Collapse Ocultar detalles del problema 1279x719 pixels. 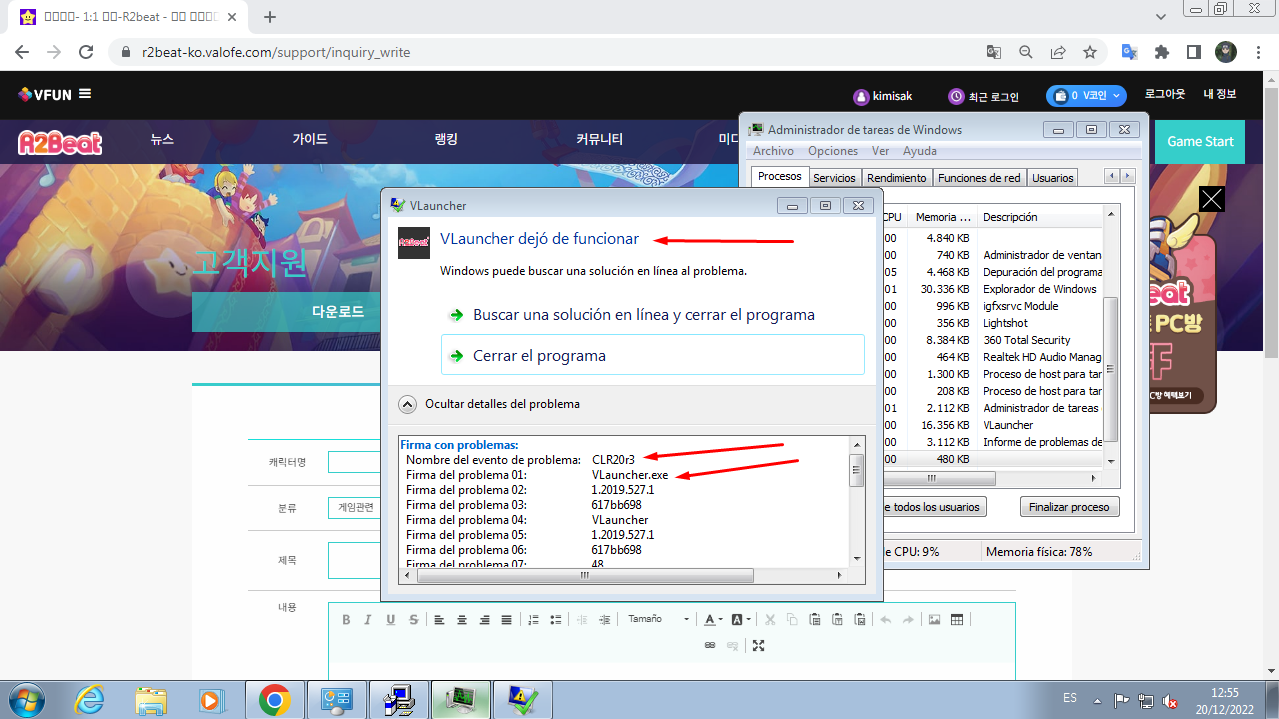pyautogui.click(x=408, y=404)
